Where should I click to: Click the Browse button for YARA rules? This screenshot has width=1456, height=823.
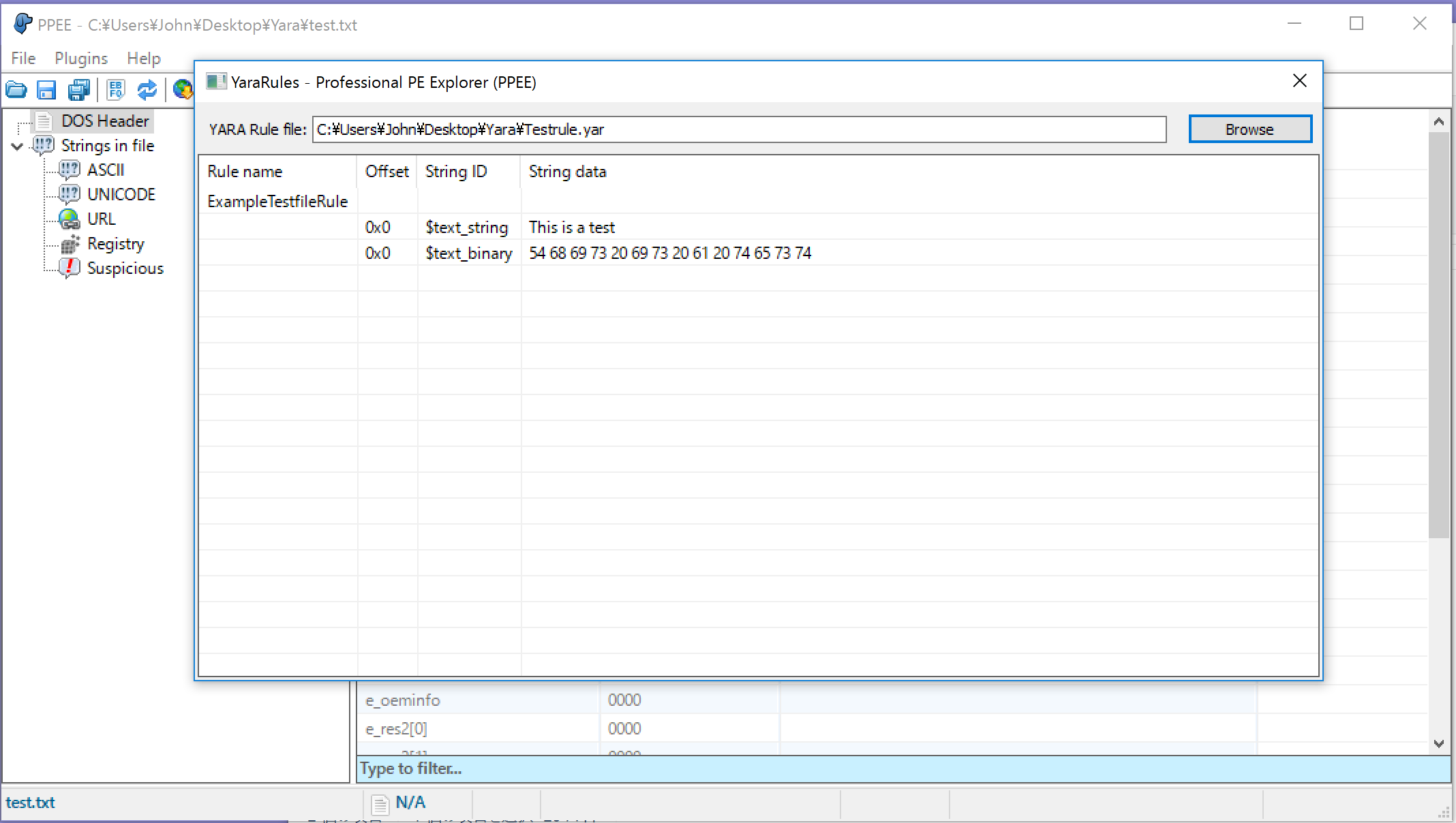pos(1249,129)
